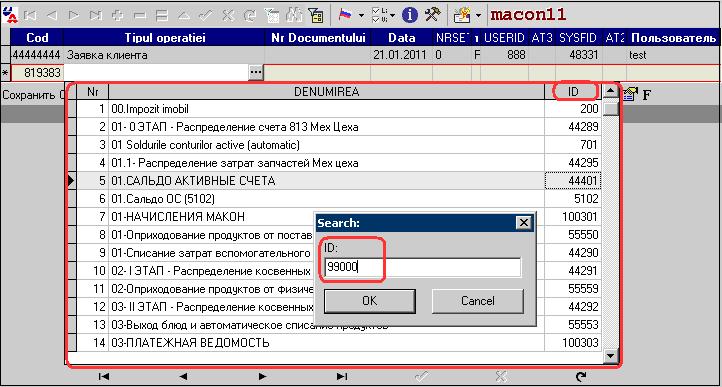The image size is (722, 387).
Task: Click the filter funnel toolbar icon
Action: (x=315, y=15)
